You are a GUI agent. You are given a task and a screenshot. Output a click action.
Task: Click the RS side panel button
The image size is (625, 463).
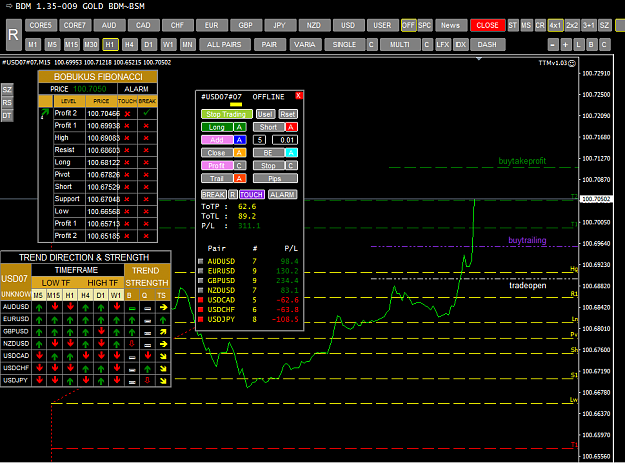pos(7,103)
